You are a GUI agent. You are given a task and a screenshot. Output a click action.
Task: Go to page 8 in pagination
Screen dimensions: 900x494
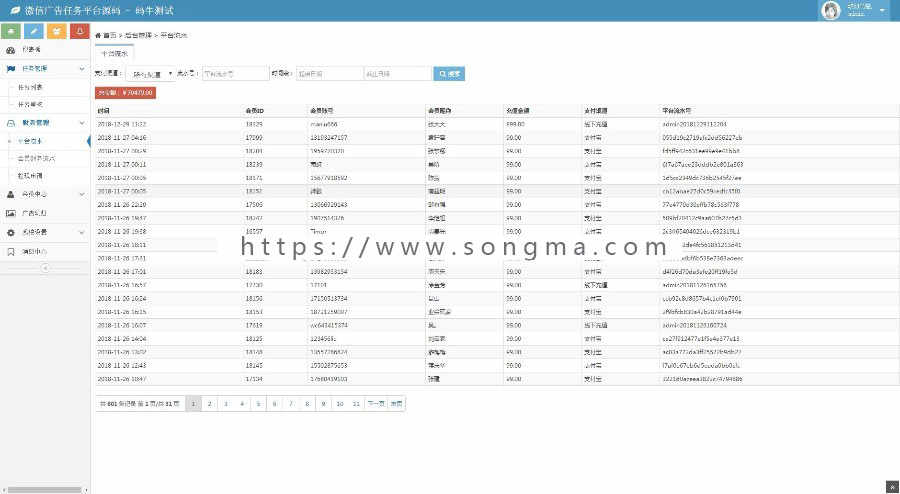307,404
